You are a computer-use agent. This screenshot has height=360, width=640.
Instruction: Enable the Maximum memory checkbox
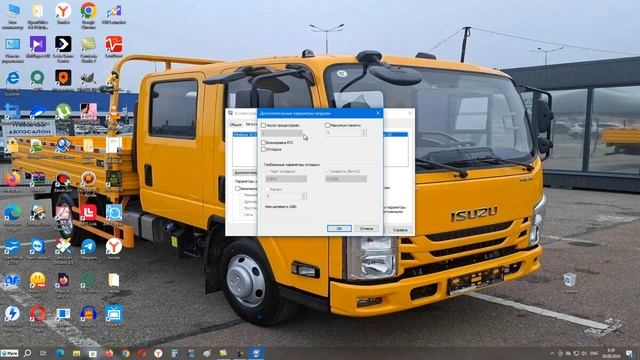tap(327, 125)
